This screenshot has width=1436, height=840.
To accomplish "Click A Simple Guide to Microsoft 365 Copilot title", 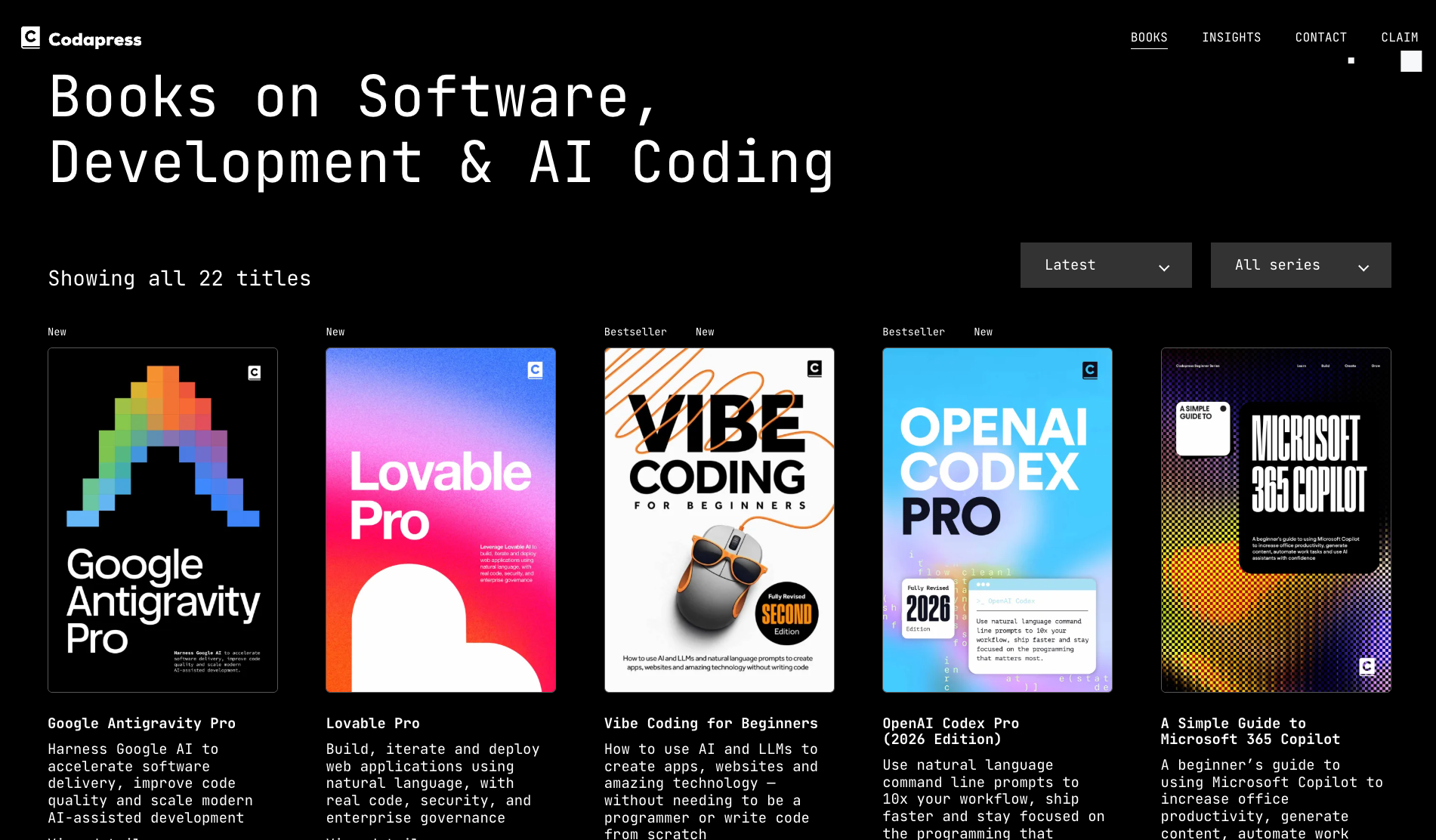I will point(1250,731).
